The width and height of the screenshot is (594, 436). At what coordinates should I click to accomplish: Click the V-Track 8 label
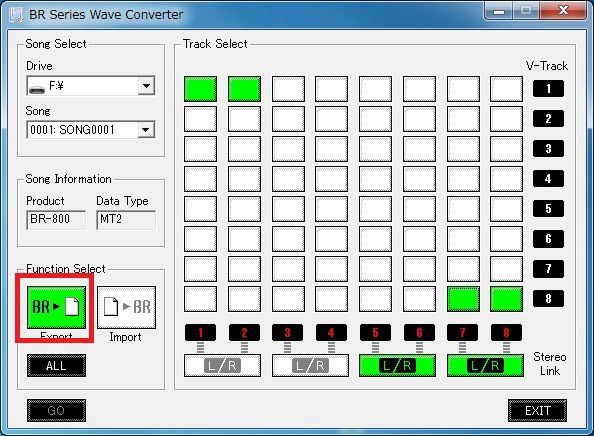point(548,298)
